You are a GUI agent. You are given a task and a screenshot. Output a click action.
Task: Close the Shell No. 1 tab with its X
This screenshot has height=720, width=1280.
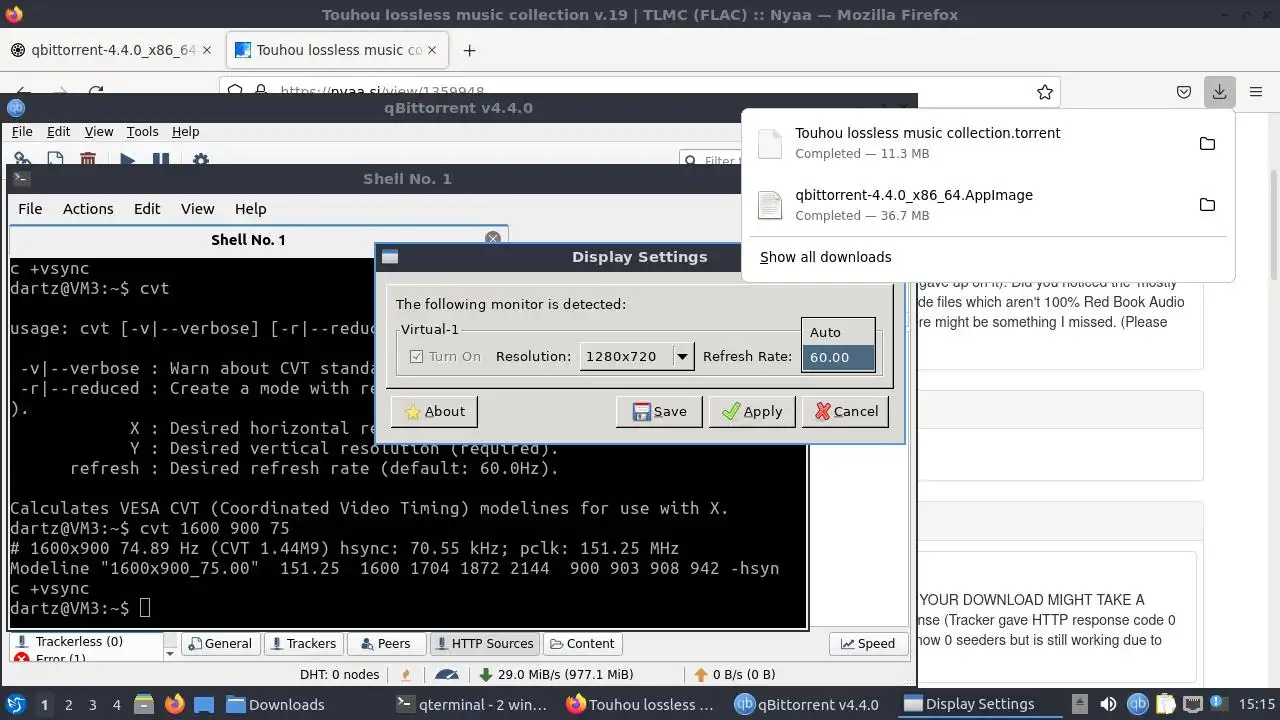click(492, 239)
